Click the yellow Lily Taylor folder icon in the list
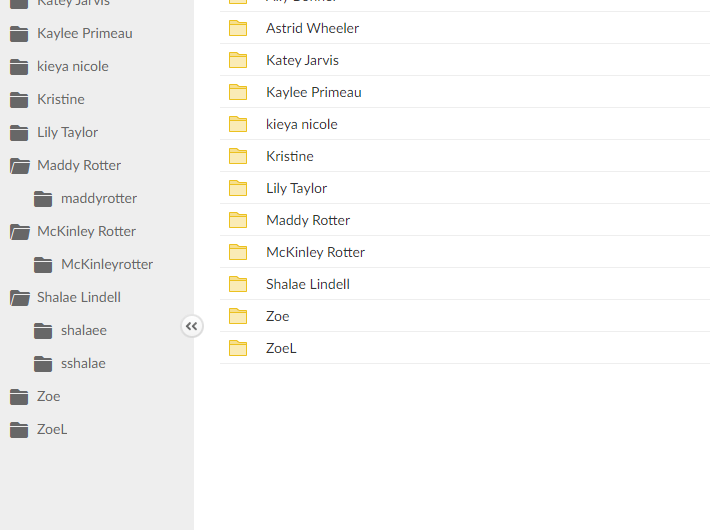Viewport: 710px width, 530px height. (x=238, y=188)
